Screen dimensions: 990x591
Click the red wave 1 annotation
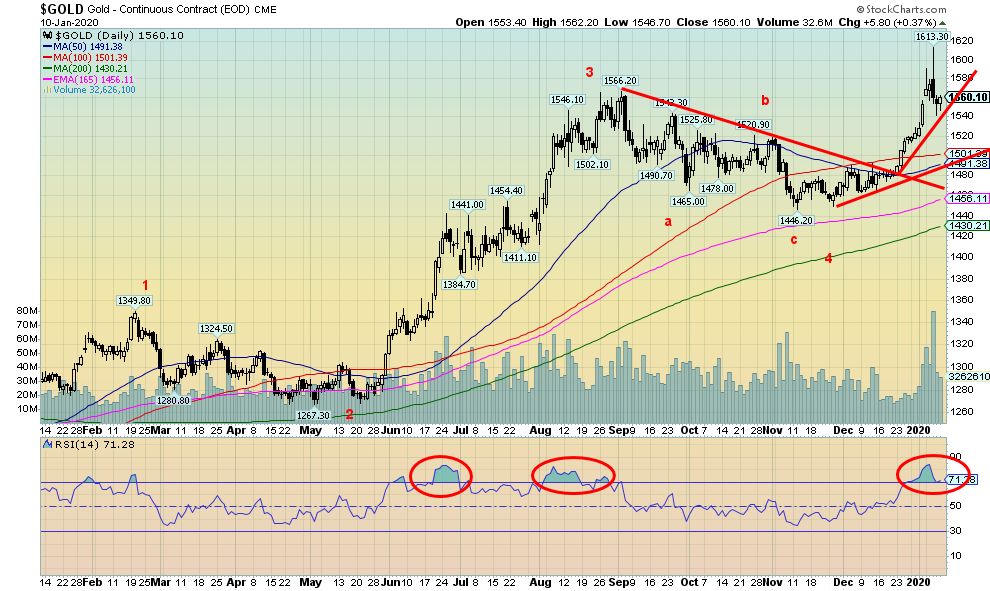click(x=144, y=285)
